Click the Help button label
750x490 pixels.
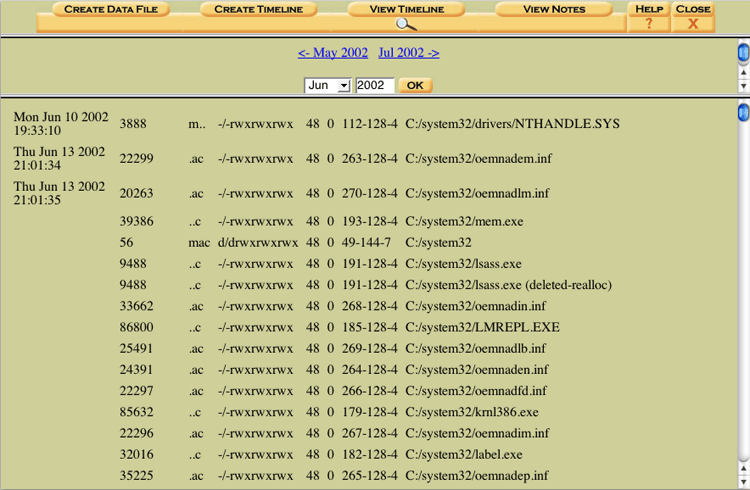click(x=649, y=9)
